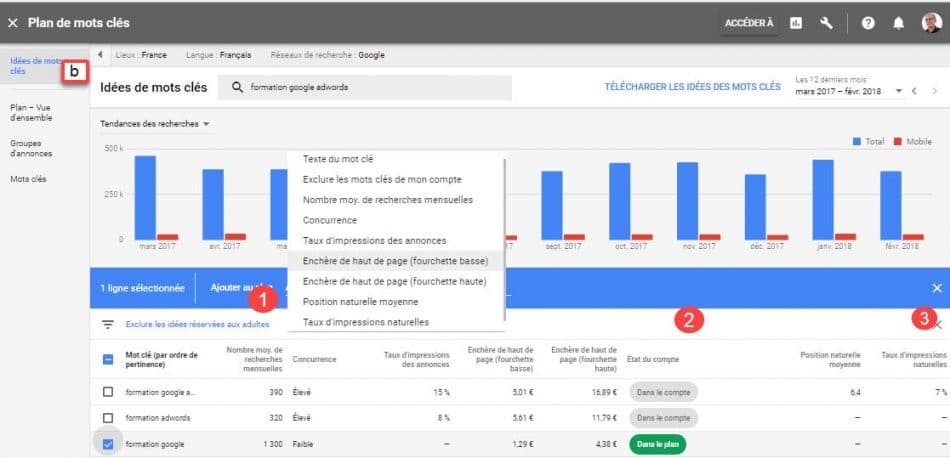Sort by Mot clé column header
The width and height of the screenshot is (950, 458).
click(162, 360)
